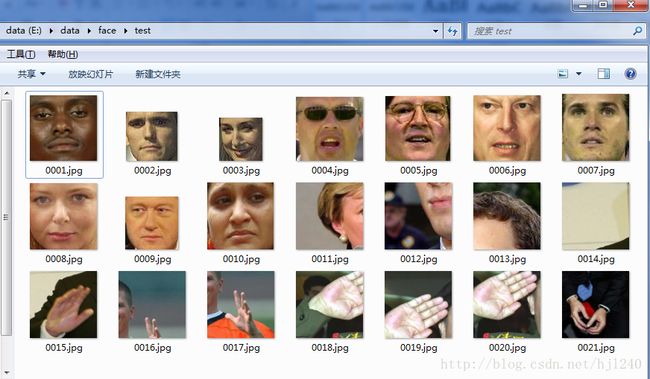Click the filename label 0012.jpg

(x=419, y=259)
